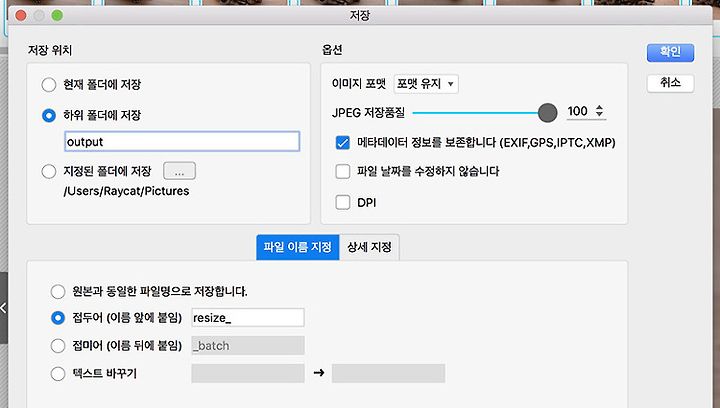Click the green zoom window button

click(57, 16)
